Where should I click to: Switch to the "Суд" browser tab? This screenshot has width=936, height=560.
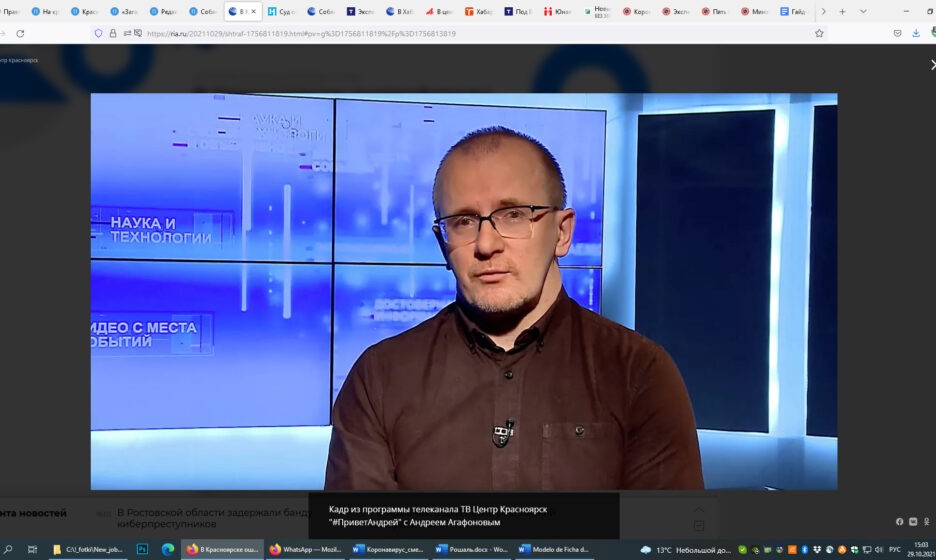click(x=282, y=12)
